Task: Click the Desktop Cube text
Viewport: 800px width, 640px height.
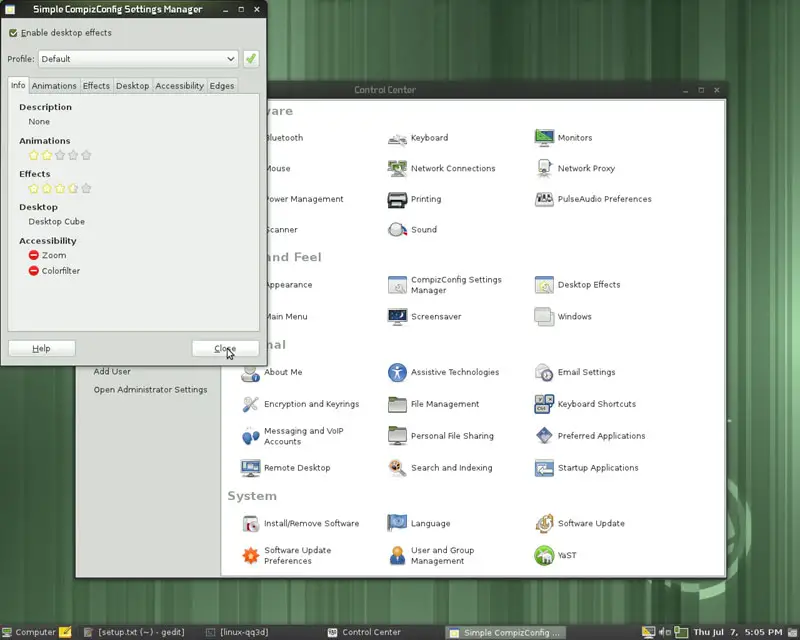Action: (x=57, y=221)
